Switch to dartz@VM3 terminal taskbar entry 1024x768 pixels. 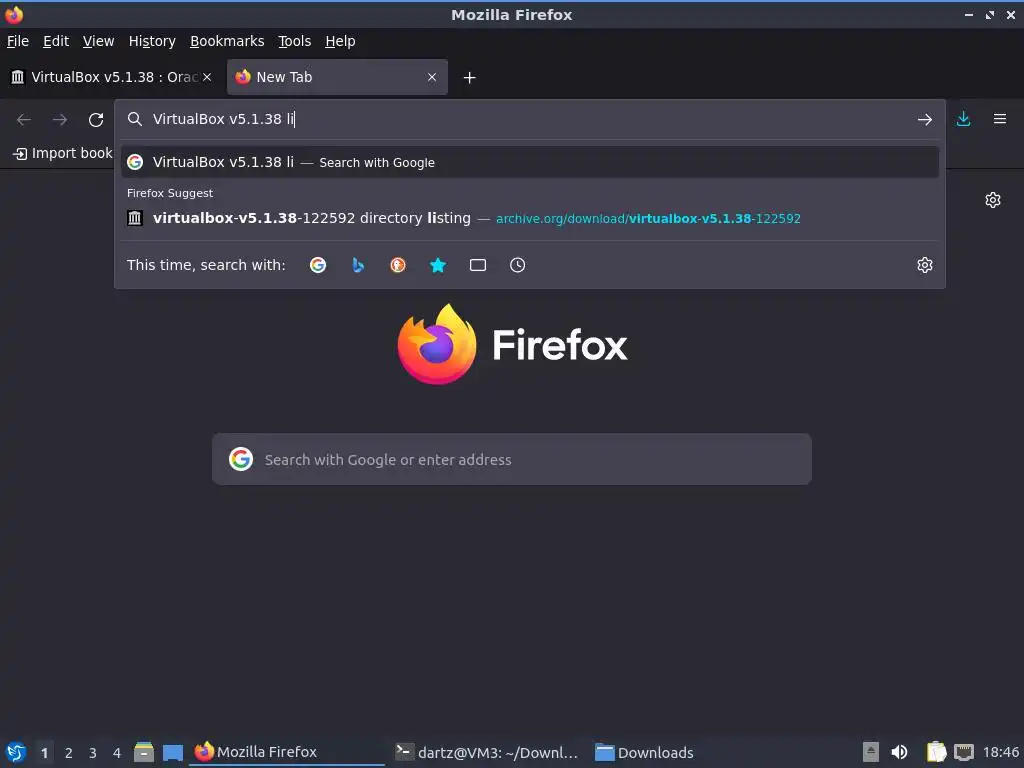point(487,752)
